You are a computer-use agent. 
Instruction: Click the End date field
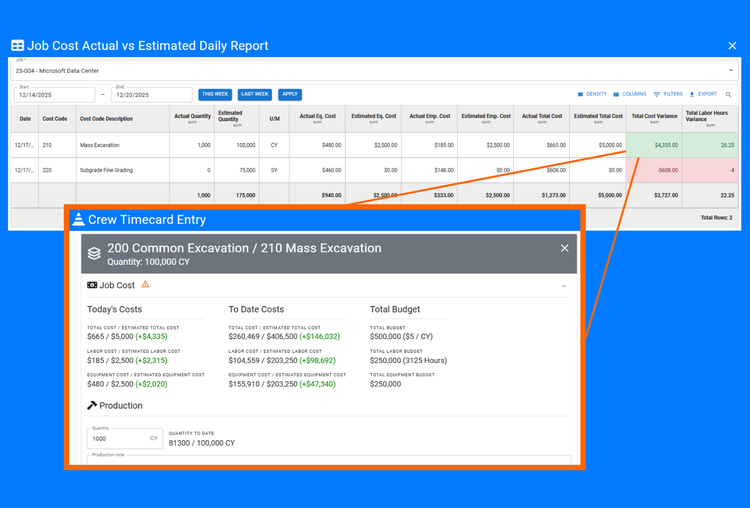coord(152,95)
